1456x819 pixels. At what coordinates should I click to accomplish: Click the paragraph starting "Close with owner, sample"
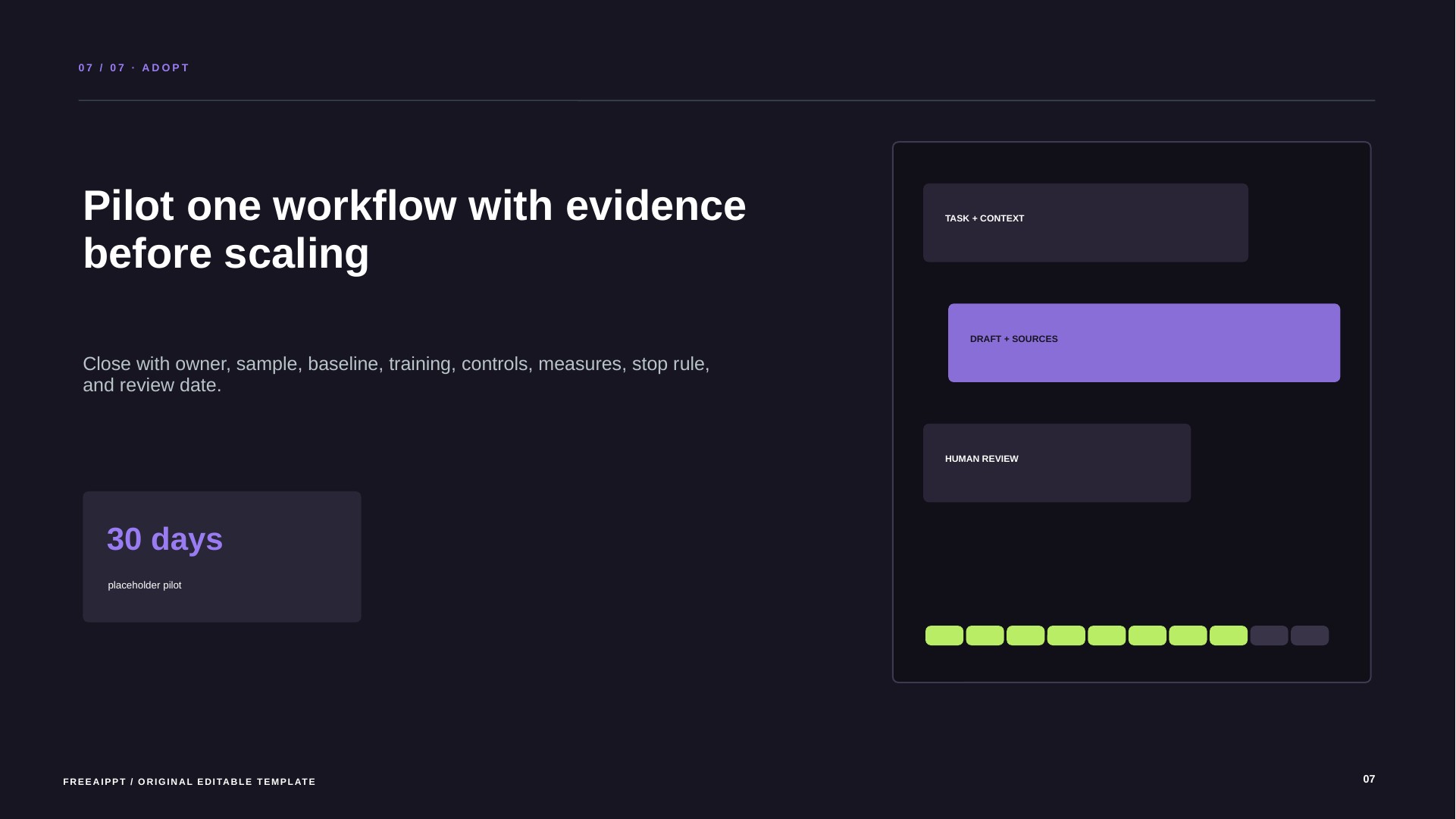[396, 374]
